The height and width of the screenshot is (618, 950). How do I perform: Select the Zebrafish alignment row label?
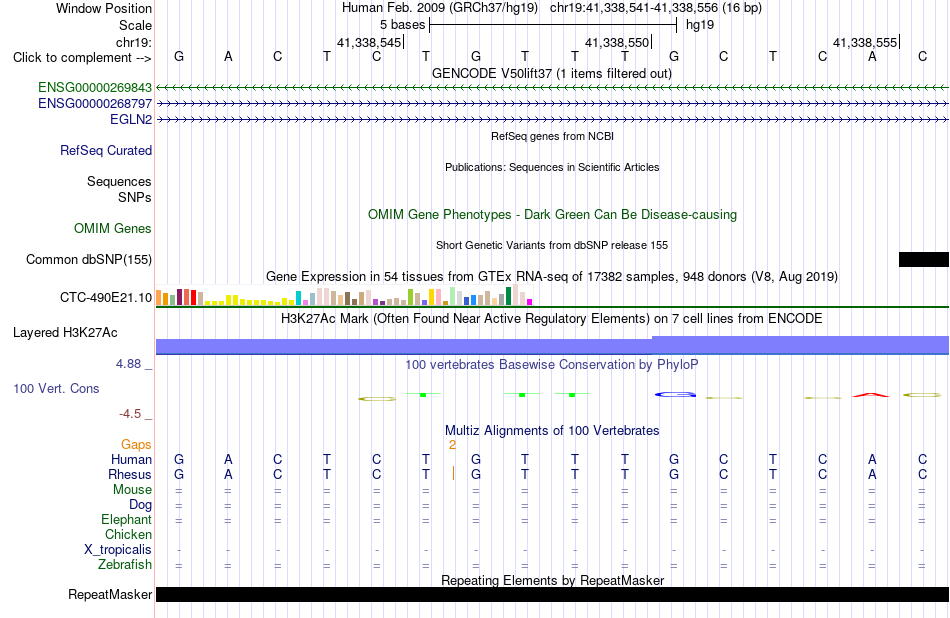pyautogui.click(x=125, y=565)
